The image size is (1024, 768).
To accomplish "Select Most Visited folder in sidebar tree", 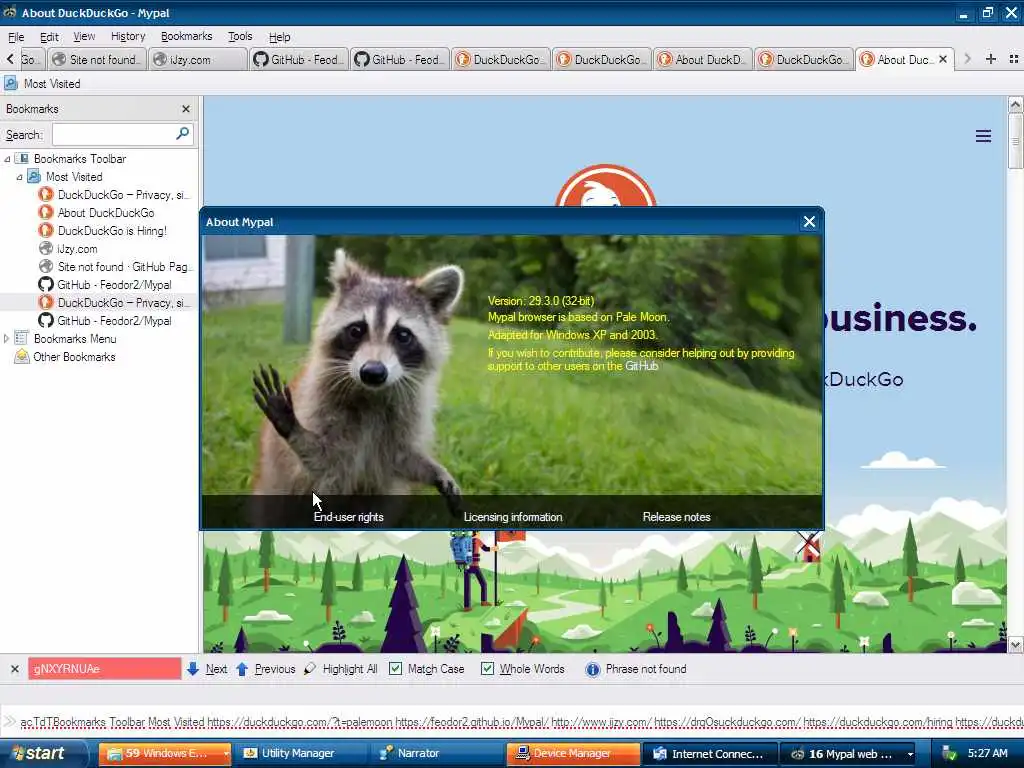I will click(x=74, y=177).
